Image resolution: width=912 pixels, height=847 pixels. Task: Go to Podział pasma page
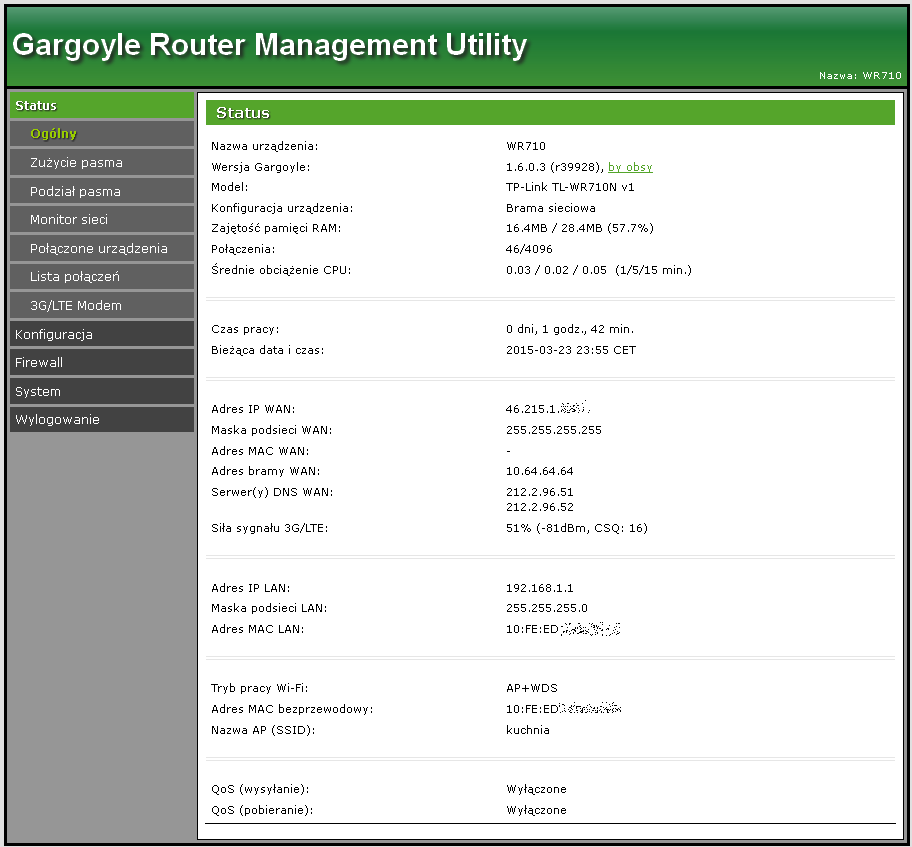(x=75, y=191)
